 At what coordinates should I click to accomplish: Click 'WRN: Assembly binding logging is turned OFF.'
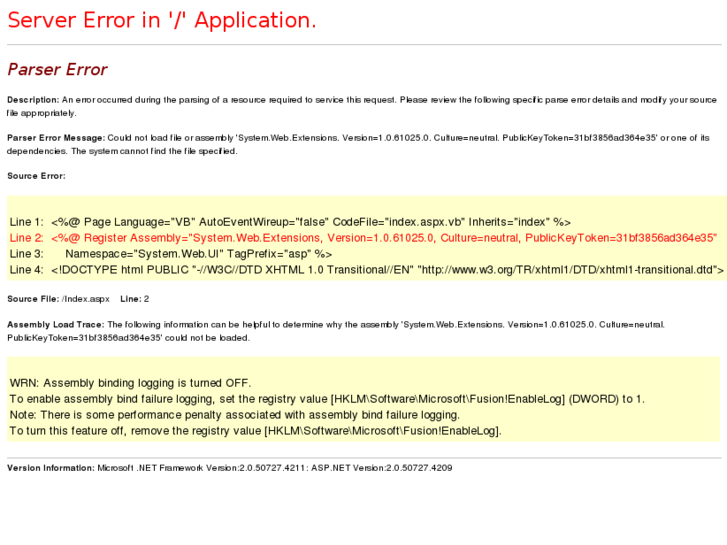[130, 383]
